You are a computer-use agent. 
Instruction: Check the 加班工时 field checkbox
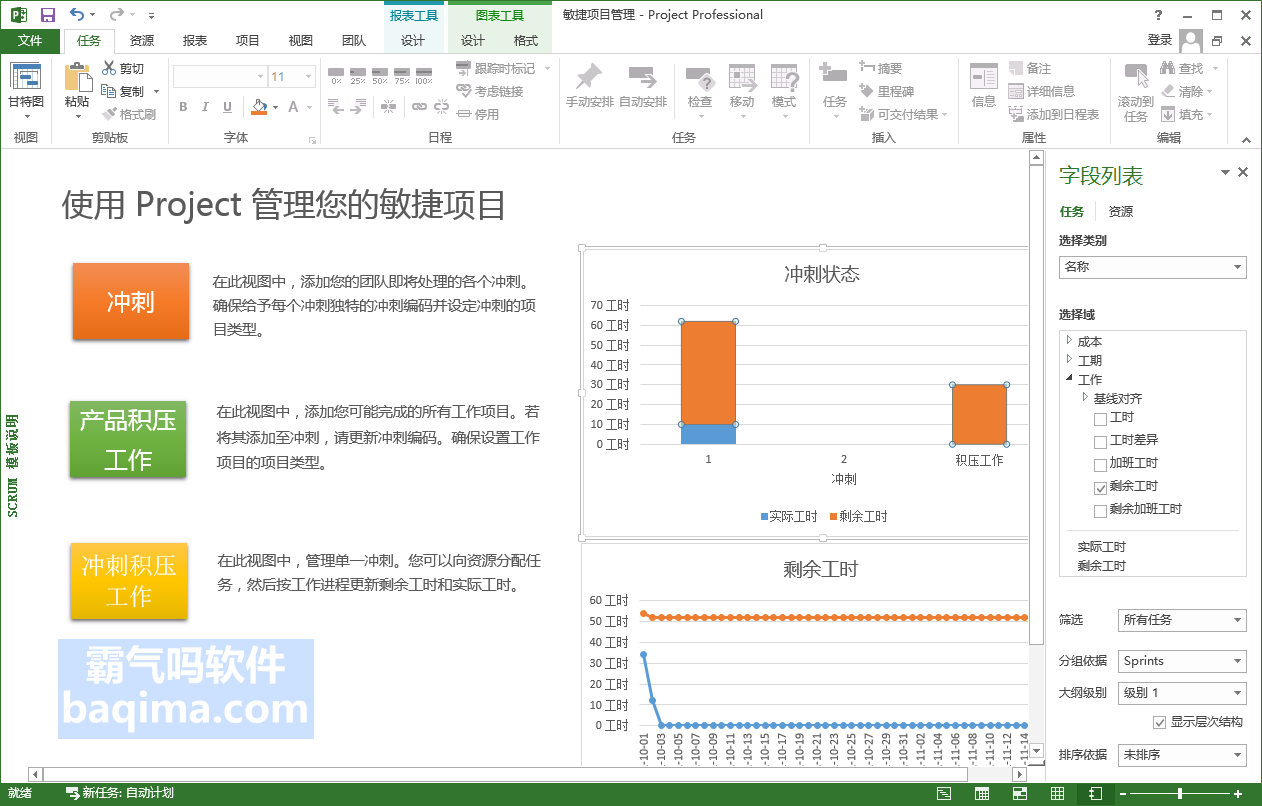[x=1101, y=465]
